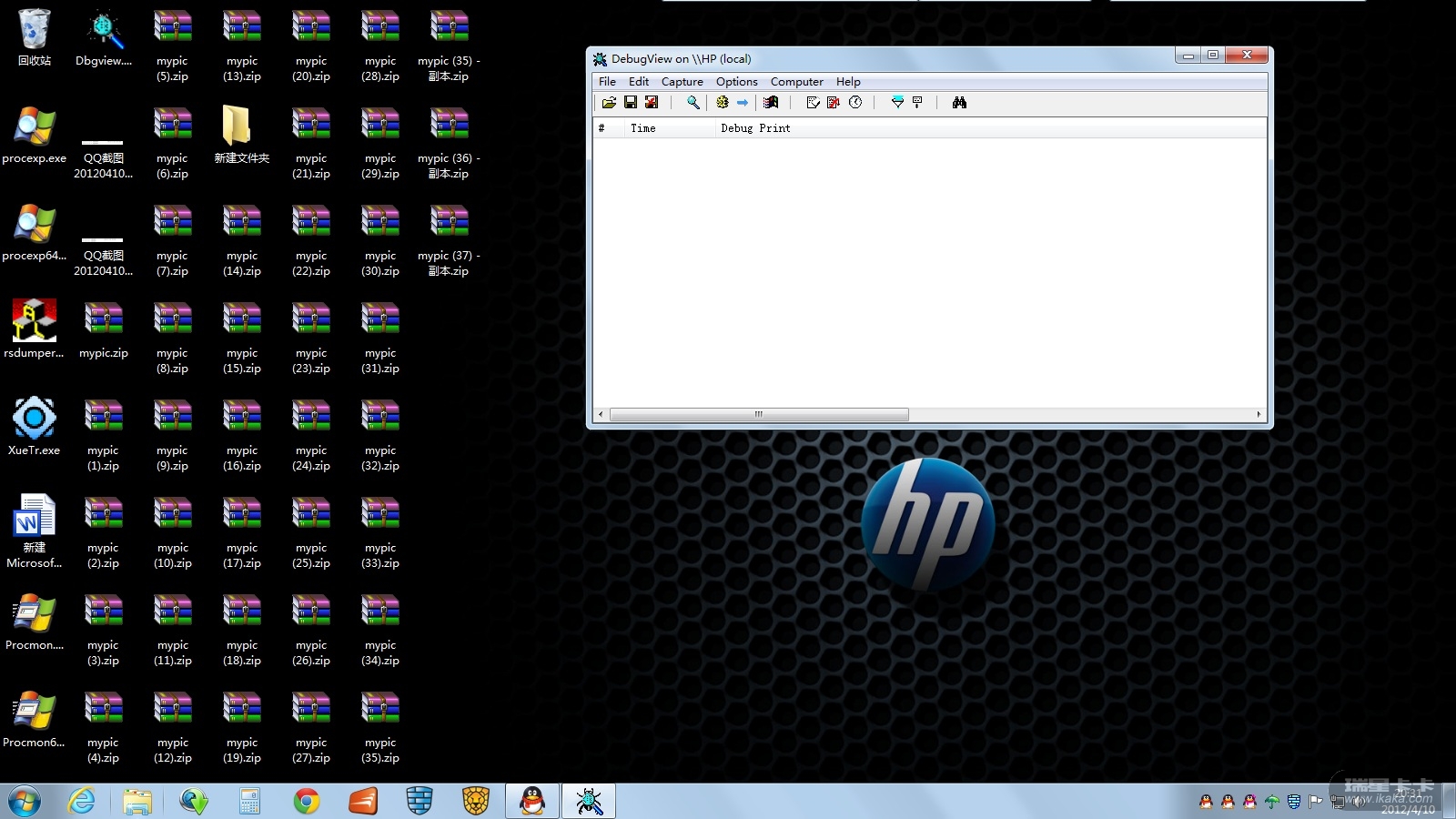
Task: Toggle Capture Kernel gear icon
Action: [x=723, y=103]
